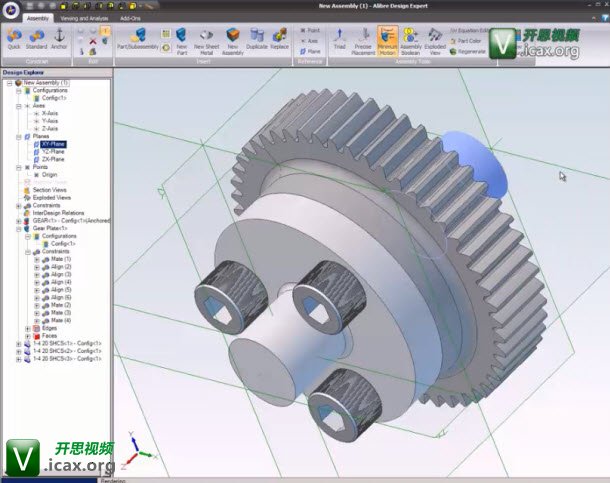Open the Precise Placement tool
610x483 pixels.
(x=363, y=41)
